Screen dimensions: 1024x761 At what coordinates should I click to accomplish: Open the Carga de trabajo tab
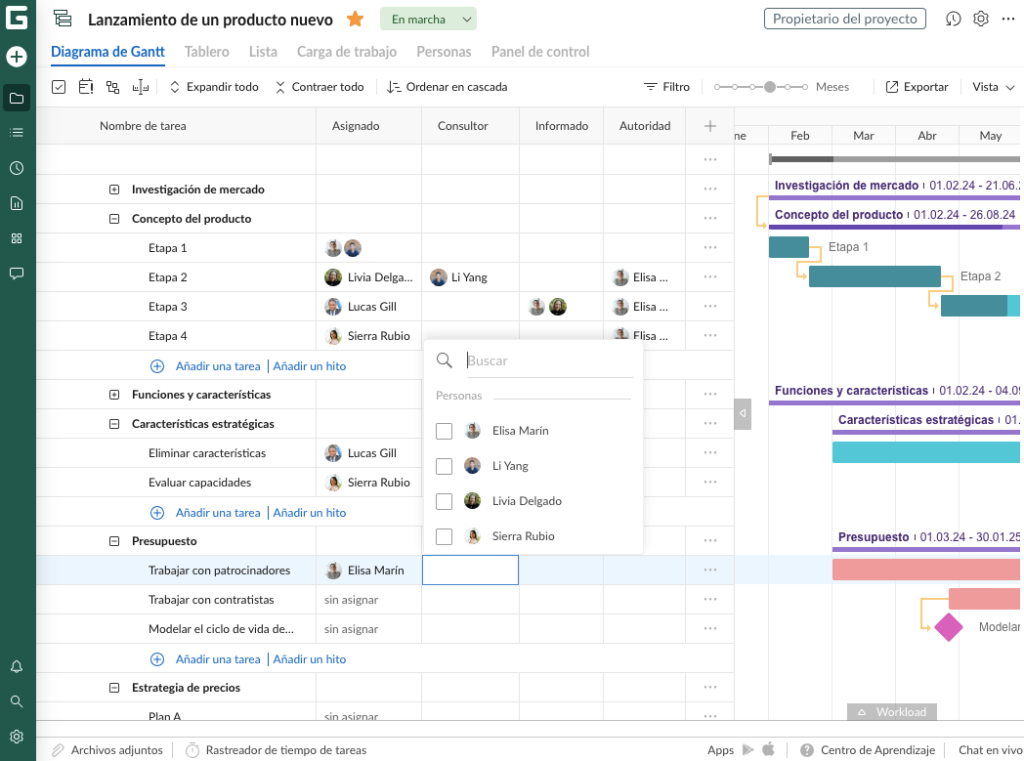point(347,52)
